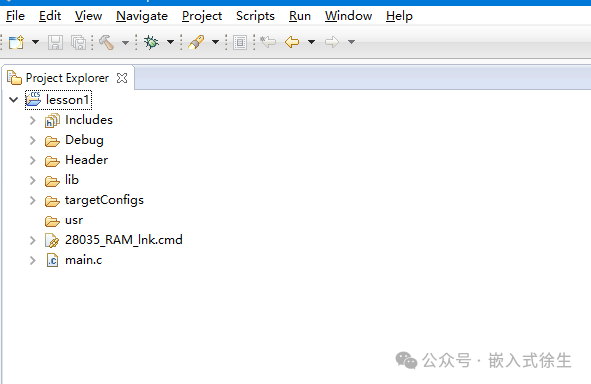Click the usr folder icon
Viewport: 591px width, 384px height.
(52, 221)
